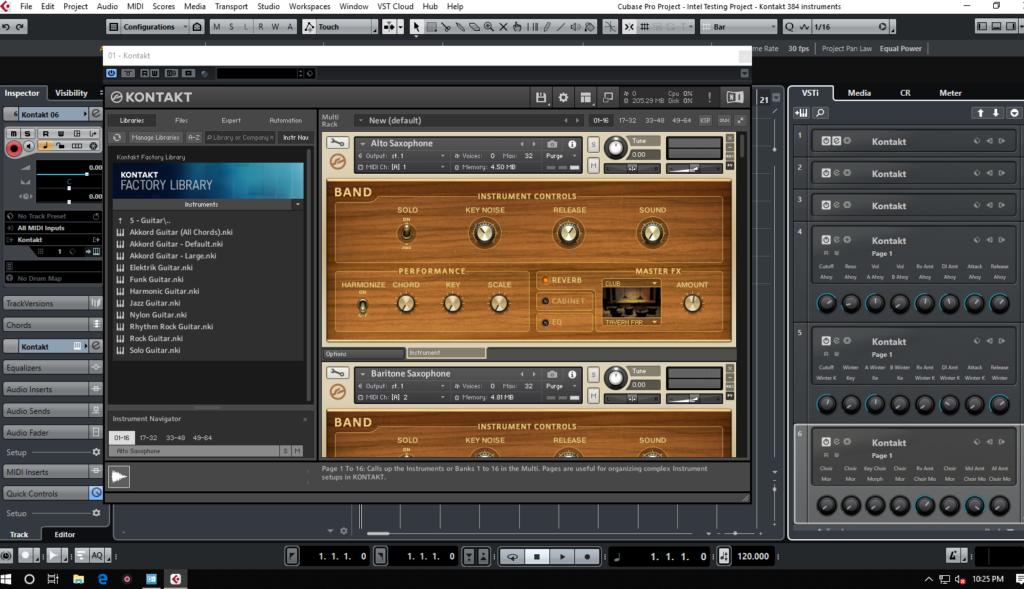Image resolution: width=1024 pixels, height=589 pixels.
Task: Open the Club reverb type dropdown
Action: tap(630, 283)
